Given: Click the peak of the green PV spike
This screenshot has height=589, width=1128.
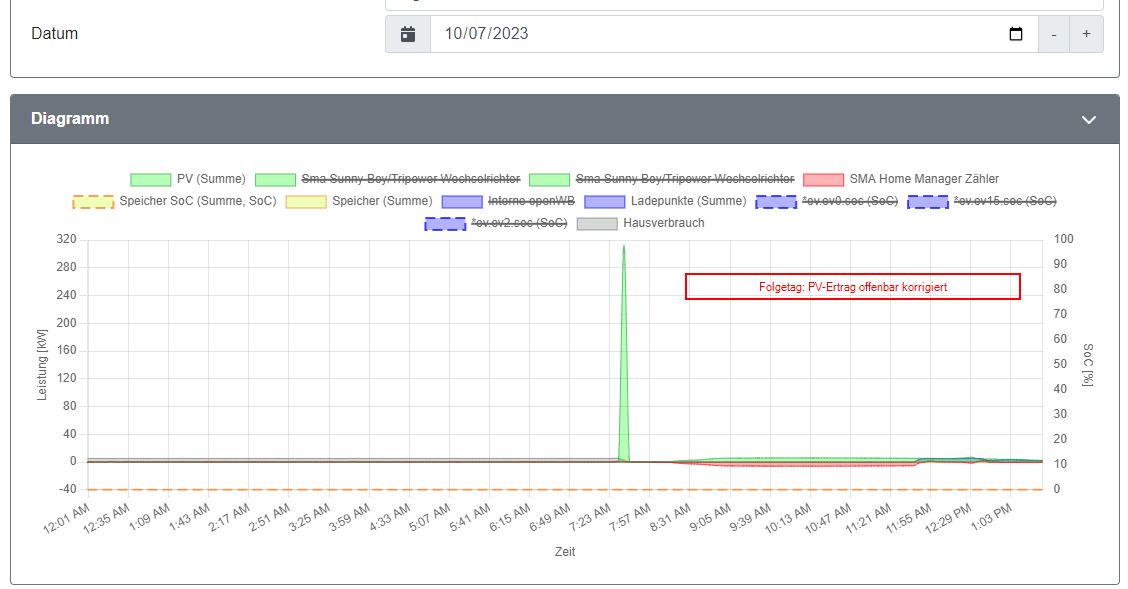Looking at the screenshot, I should click(624, 247).
